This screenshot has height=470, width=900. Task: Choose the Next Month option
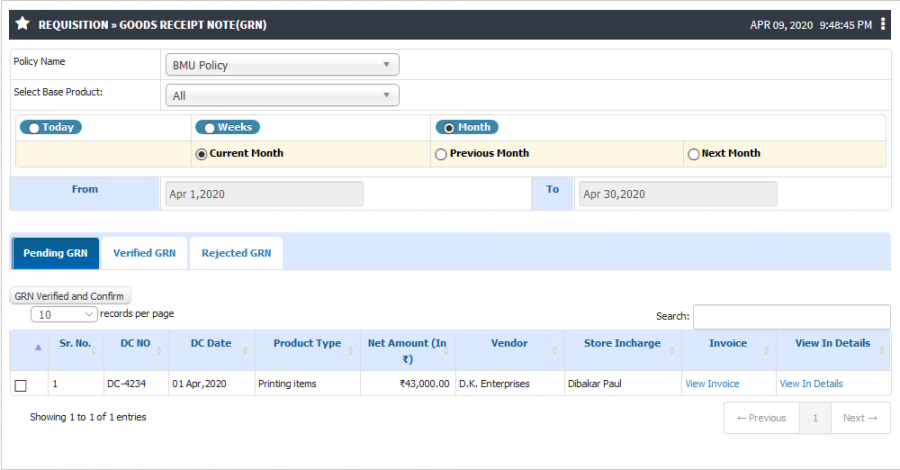(x=693, y=154)
